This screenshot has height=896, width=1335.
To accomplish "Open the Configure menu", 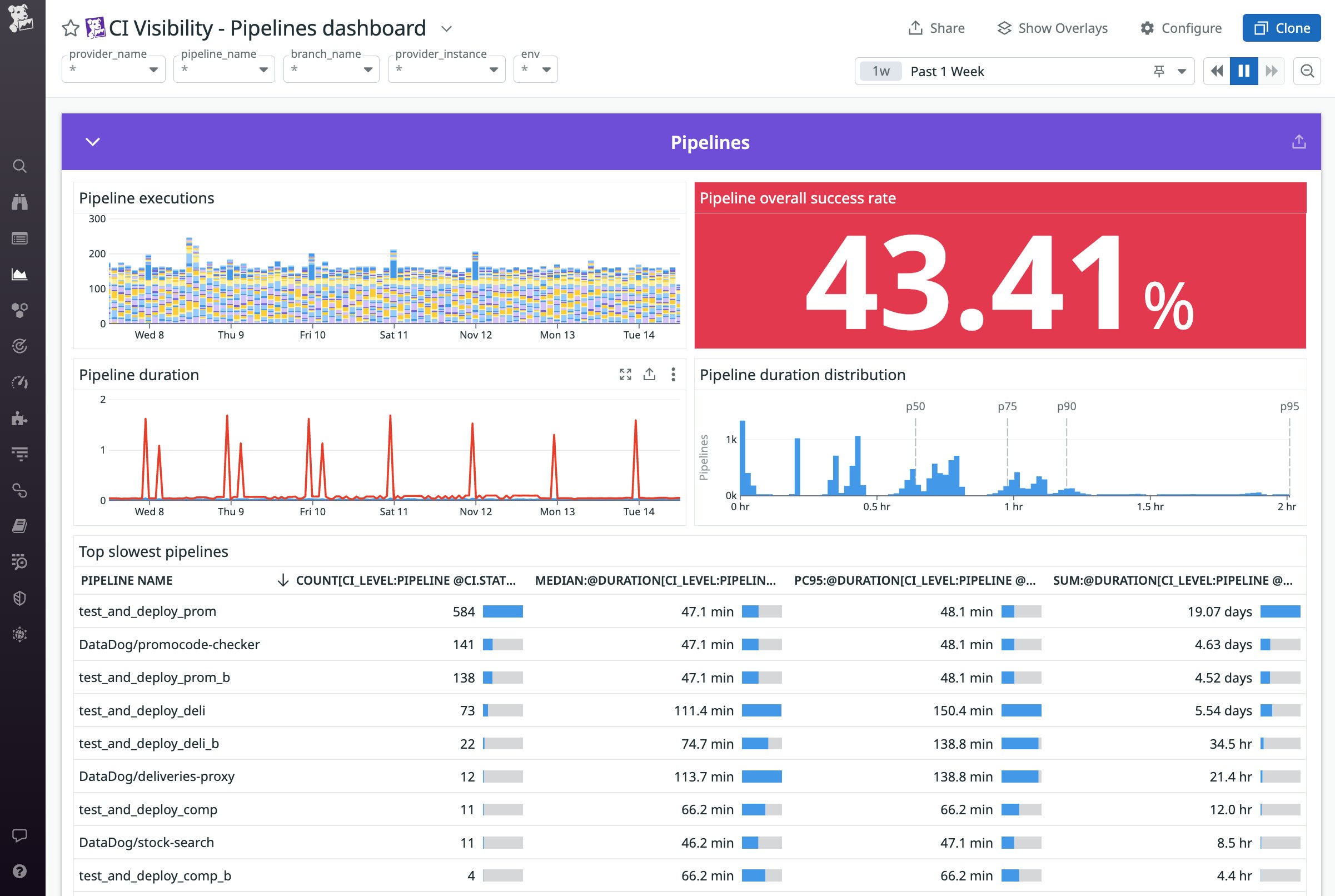I will click(x=1180, y=27).
